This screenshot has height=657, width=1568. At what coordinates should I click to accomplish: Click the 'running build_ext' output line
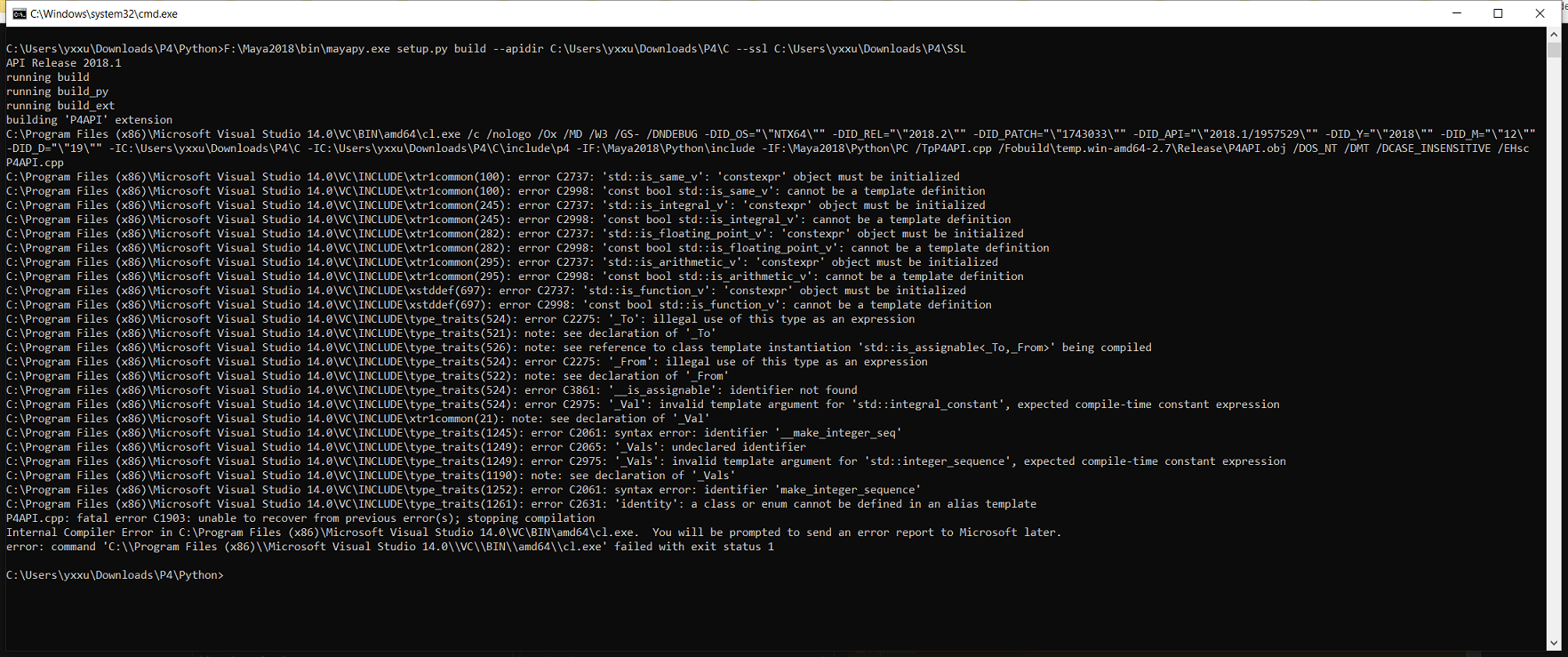click(60, 106)
